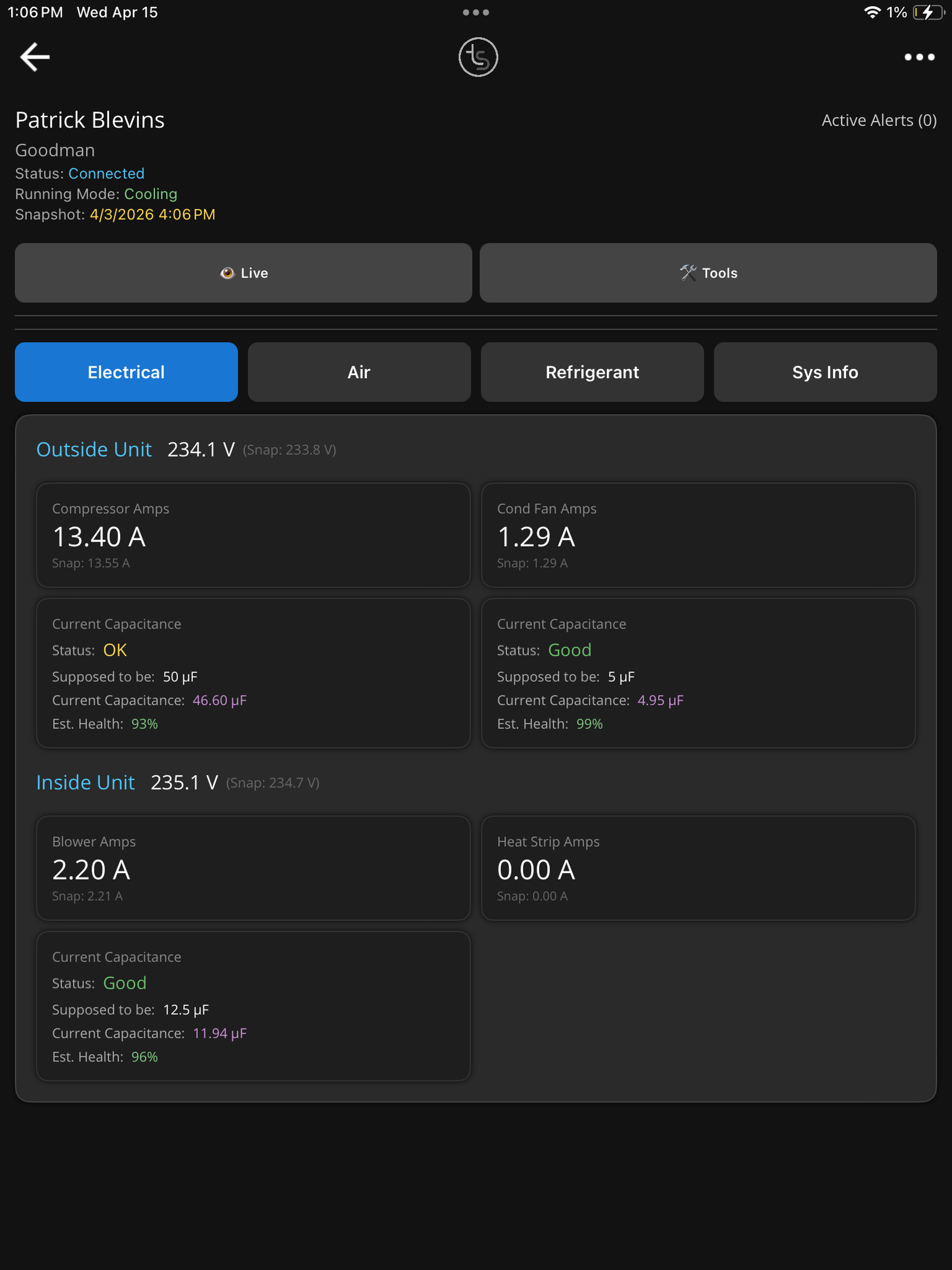Tap the Blower Amps 2.20 A card

253,868
